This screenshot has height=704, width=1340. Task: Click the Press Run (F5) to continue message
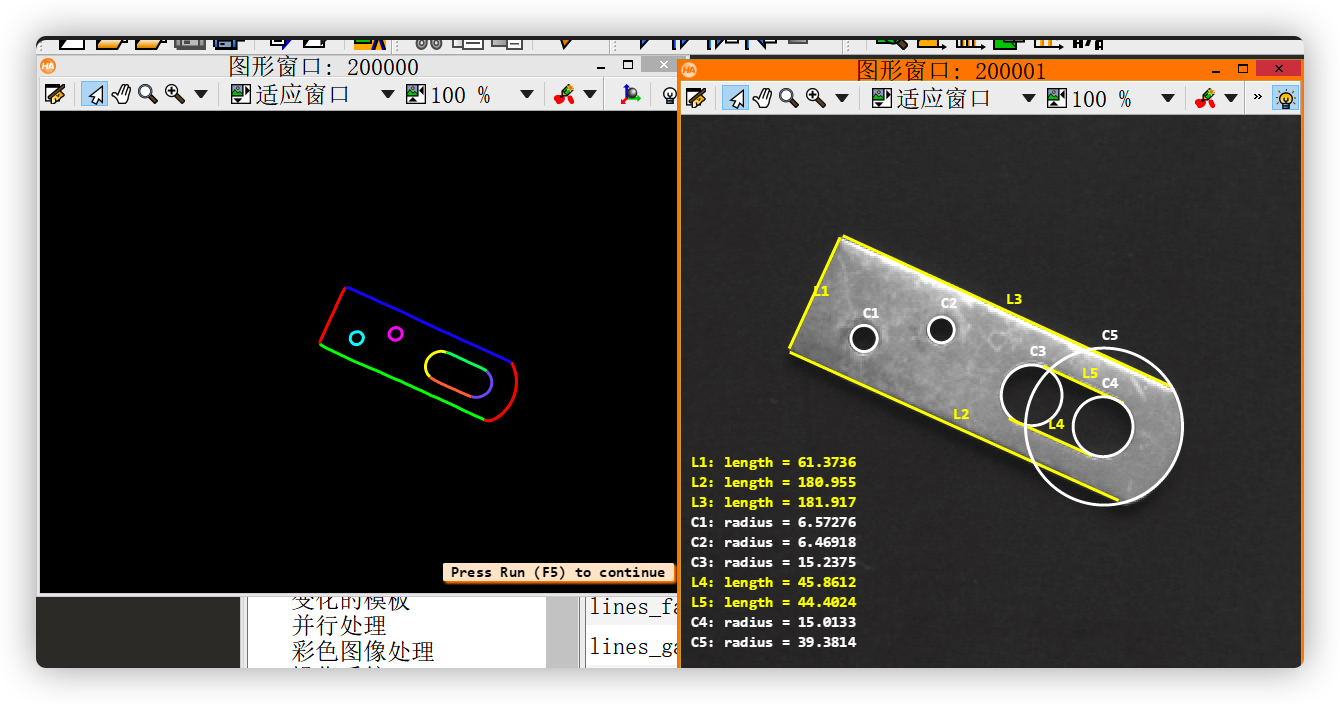tap(558, 573)
